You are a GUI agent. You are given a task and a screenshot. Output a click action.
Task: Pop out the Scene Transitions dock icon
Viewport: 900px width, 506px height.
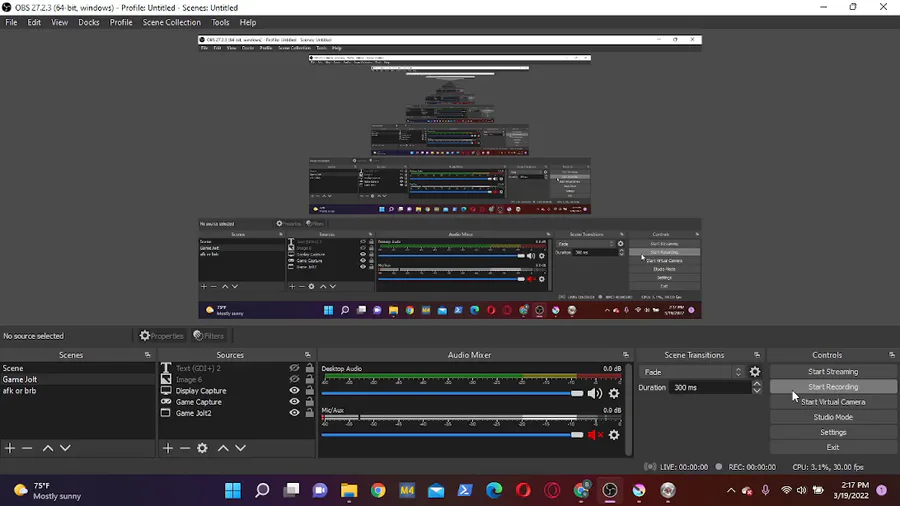click(x=757, y=355)
